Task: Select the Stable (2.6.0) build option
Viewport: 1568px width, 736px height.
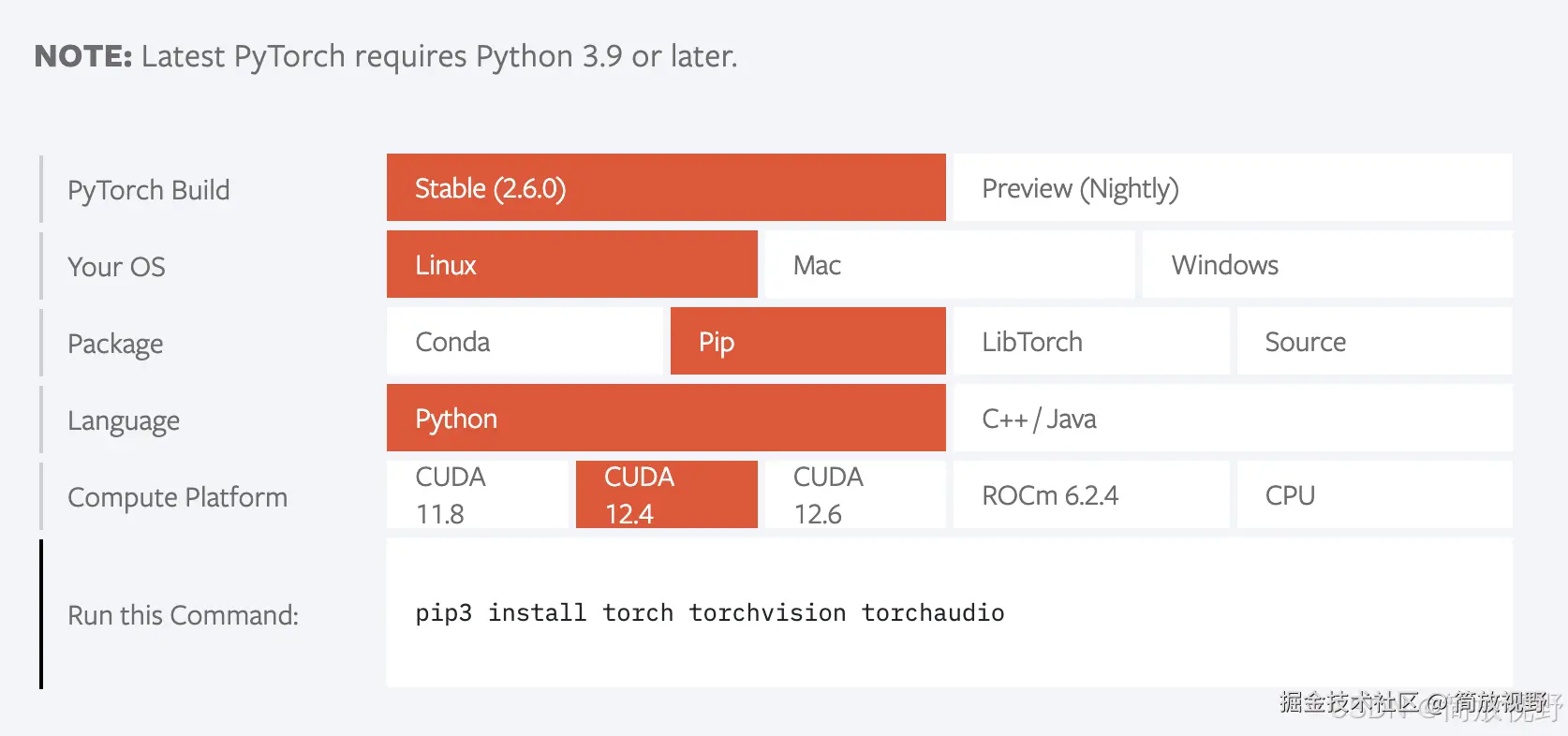Action: (666, 187)
